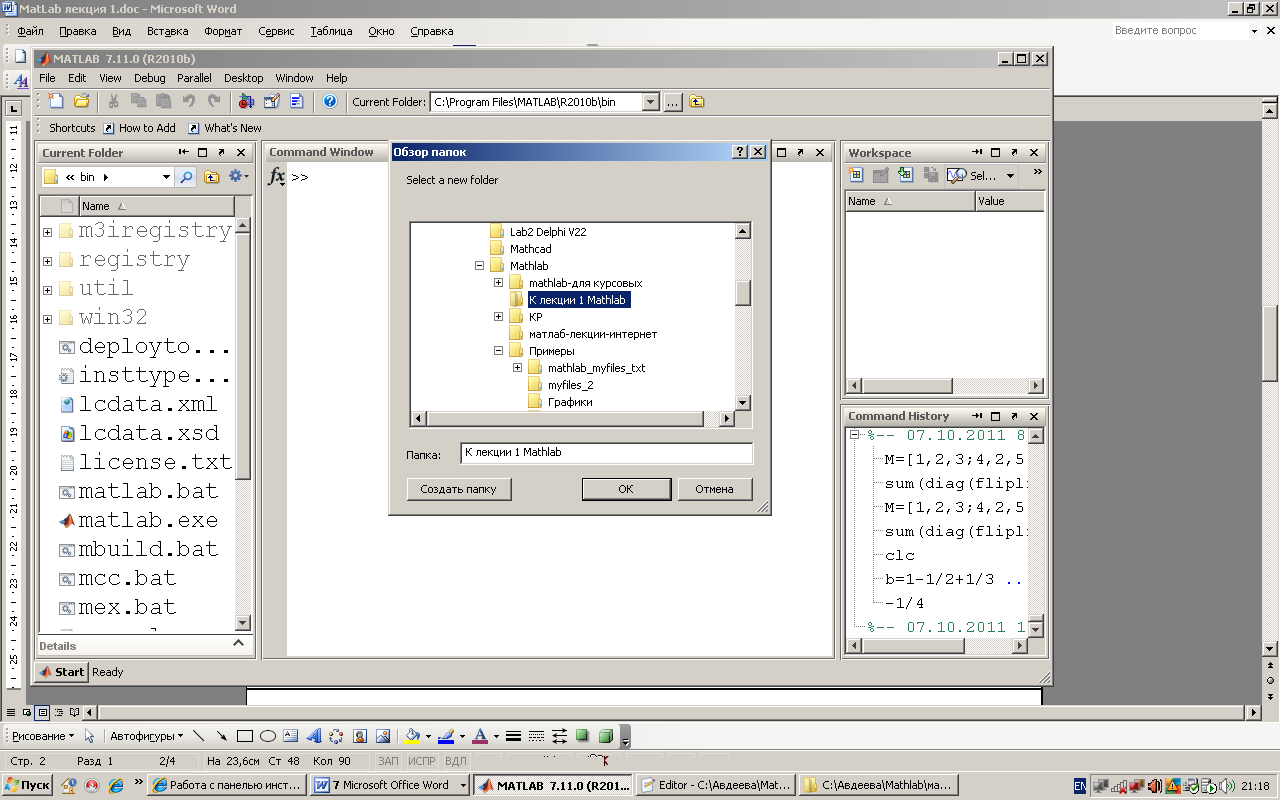Viewport: 1280px width, 800px height.
Task: Go up one folder level in toolbar
Action: click(x=697, y=102)
